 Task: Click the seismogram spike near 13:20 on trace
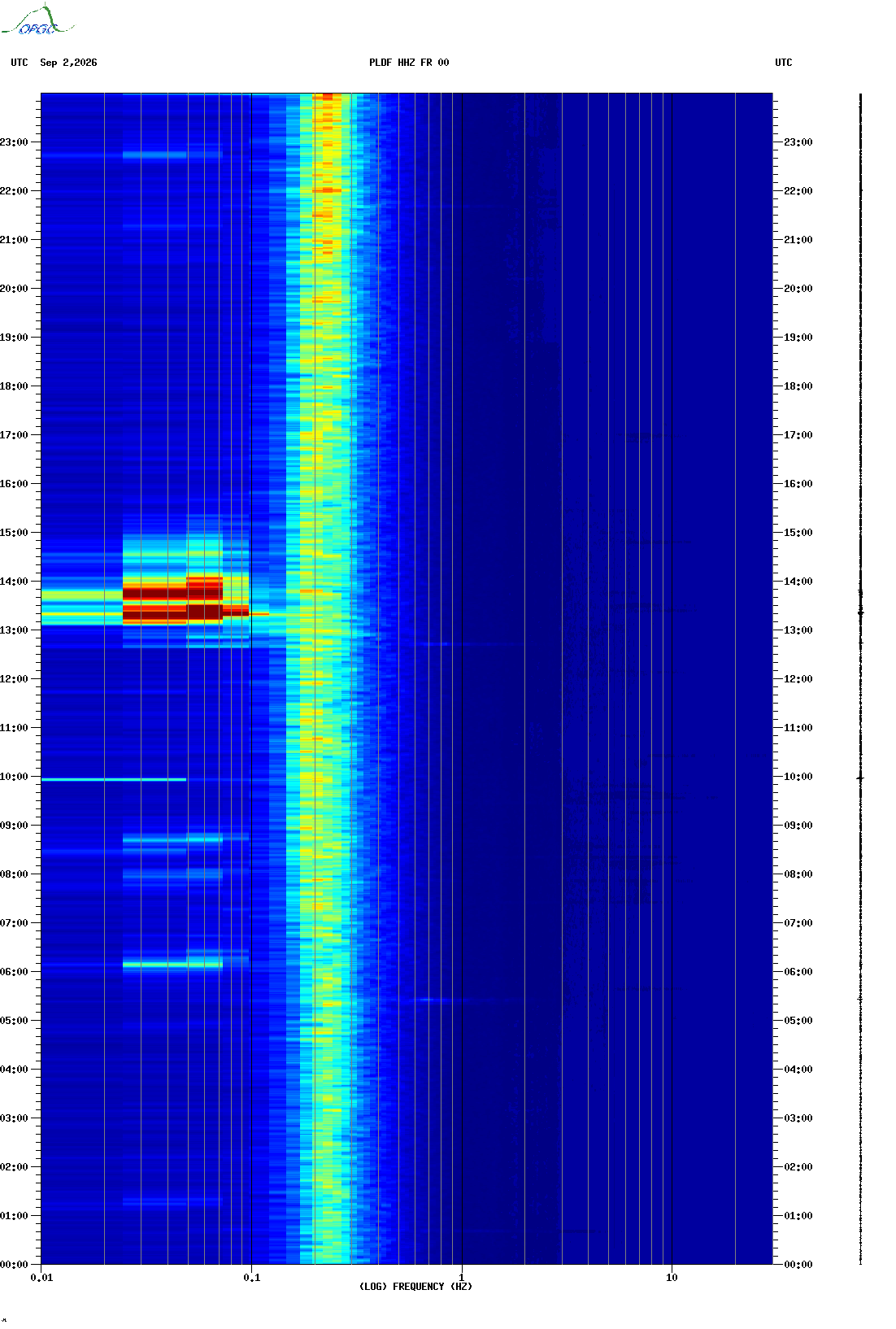(860, 612)
